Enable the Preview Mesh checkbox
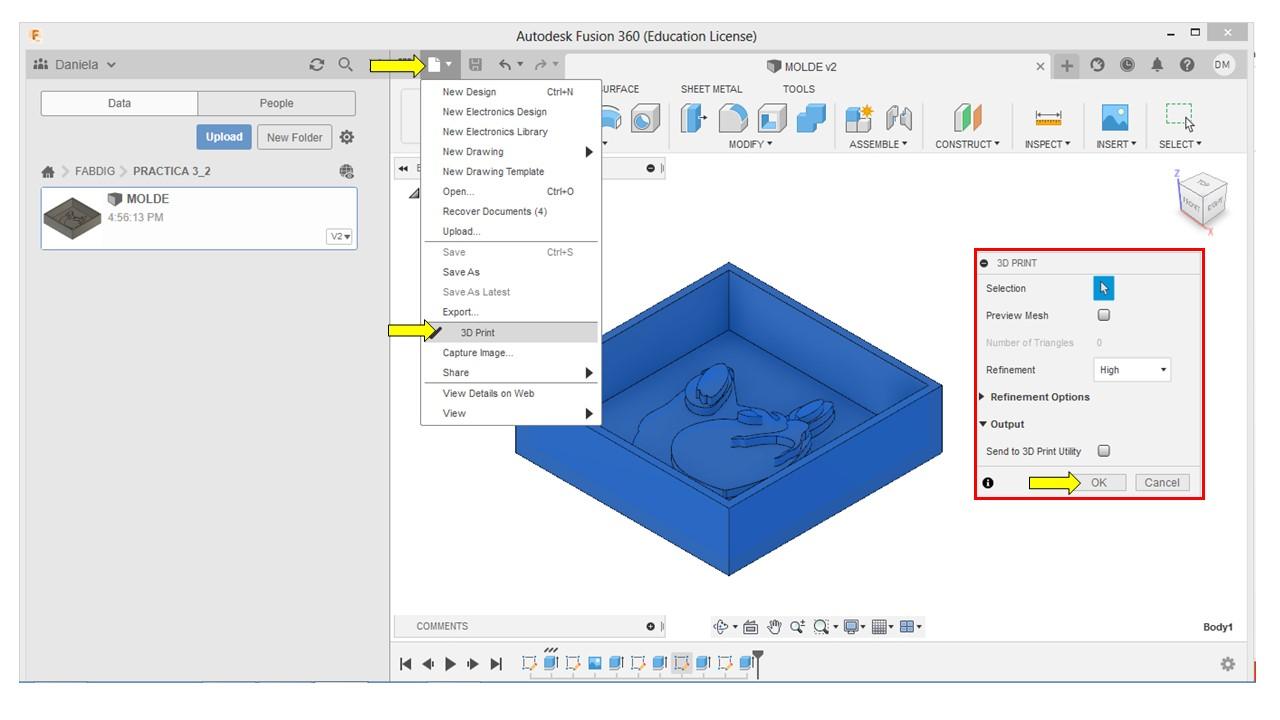The width and height of the screenshot is (1280, 720). [x=1104, y=315]
